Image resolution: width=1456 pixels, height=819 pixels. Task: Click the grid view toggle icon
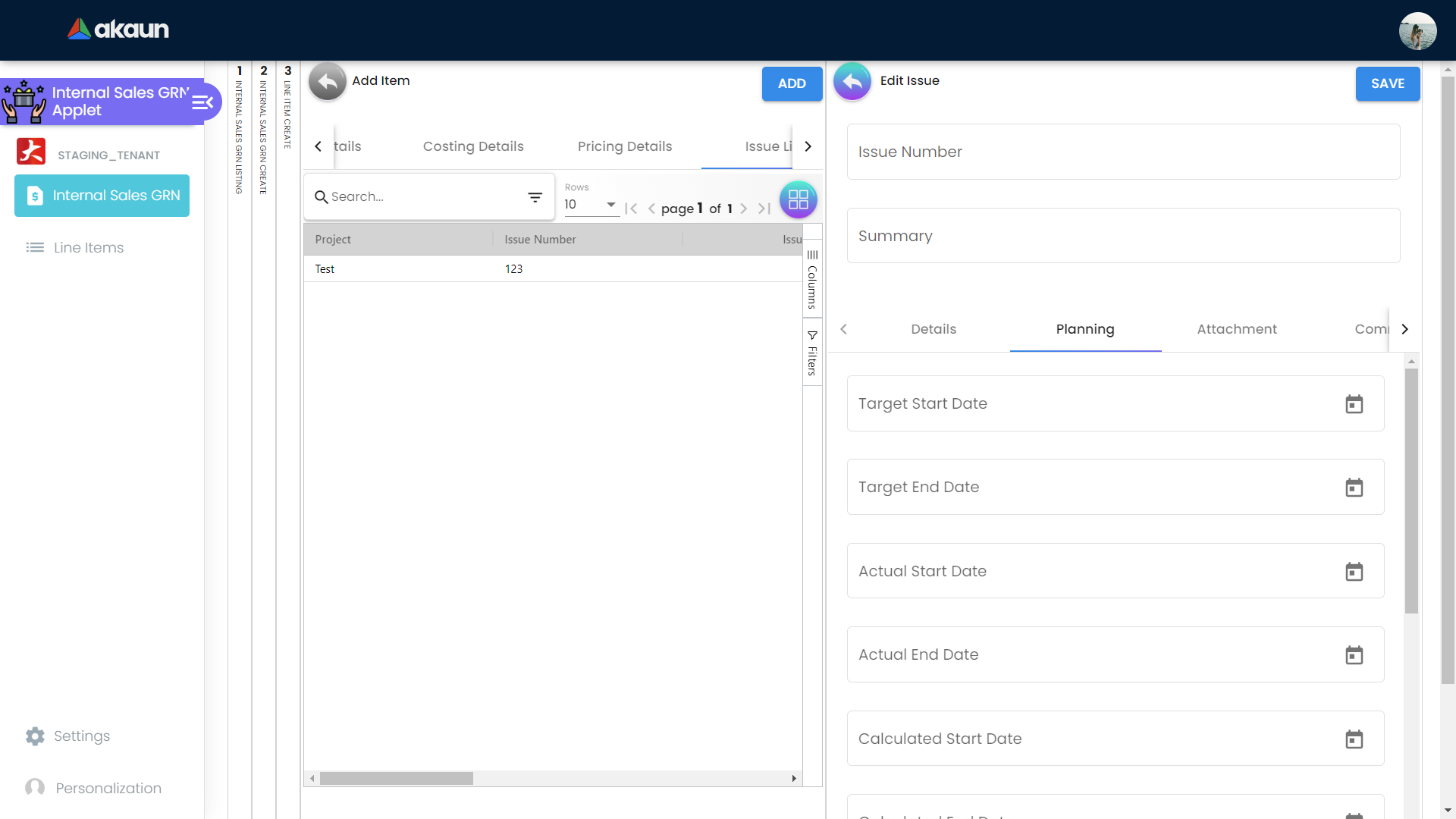(798, 200)
